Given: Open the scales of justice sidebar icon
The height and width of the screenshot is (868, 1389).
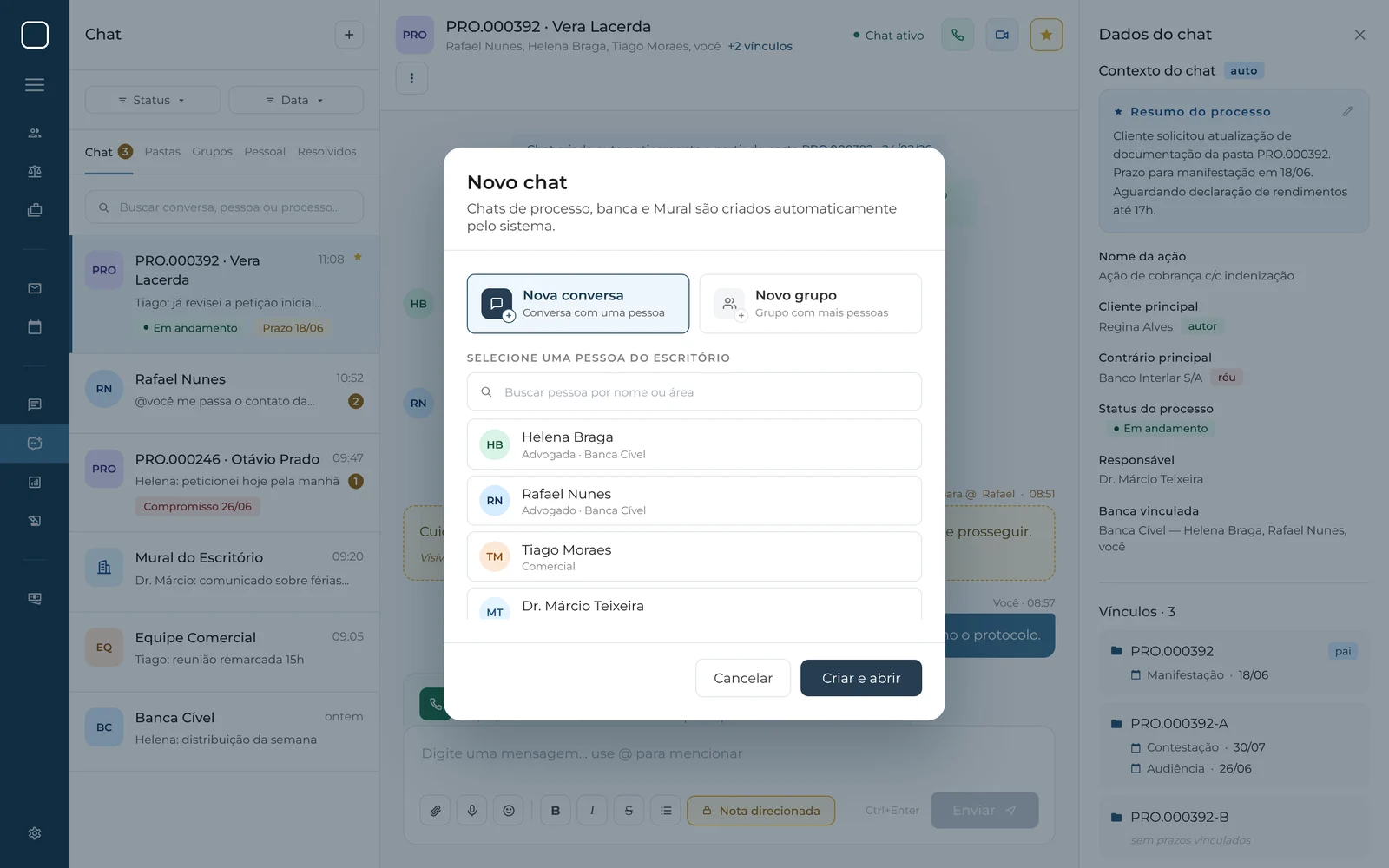Looking at the screenshot, I should tap(35, 172).
